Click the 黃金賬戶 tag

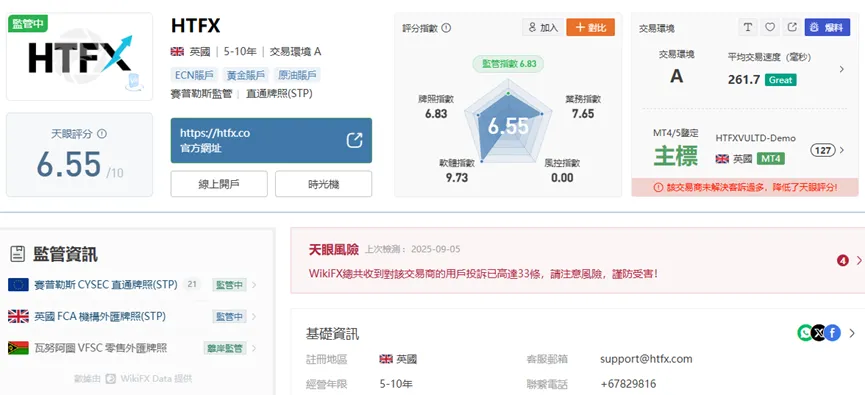[246, 75]
